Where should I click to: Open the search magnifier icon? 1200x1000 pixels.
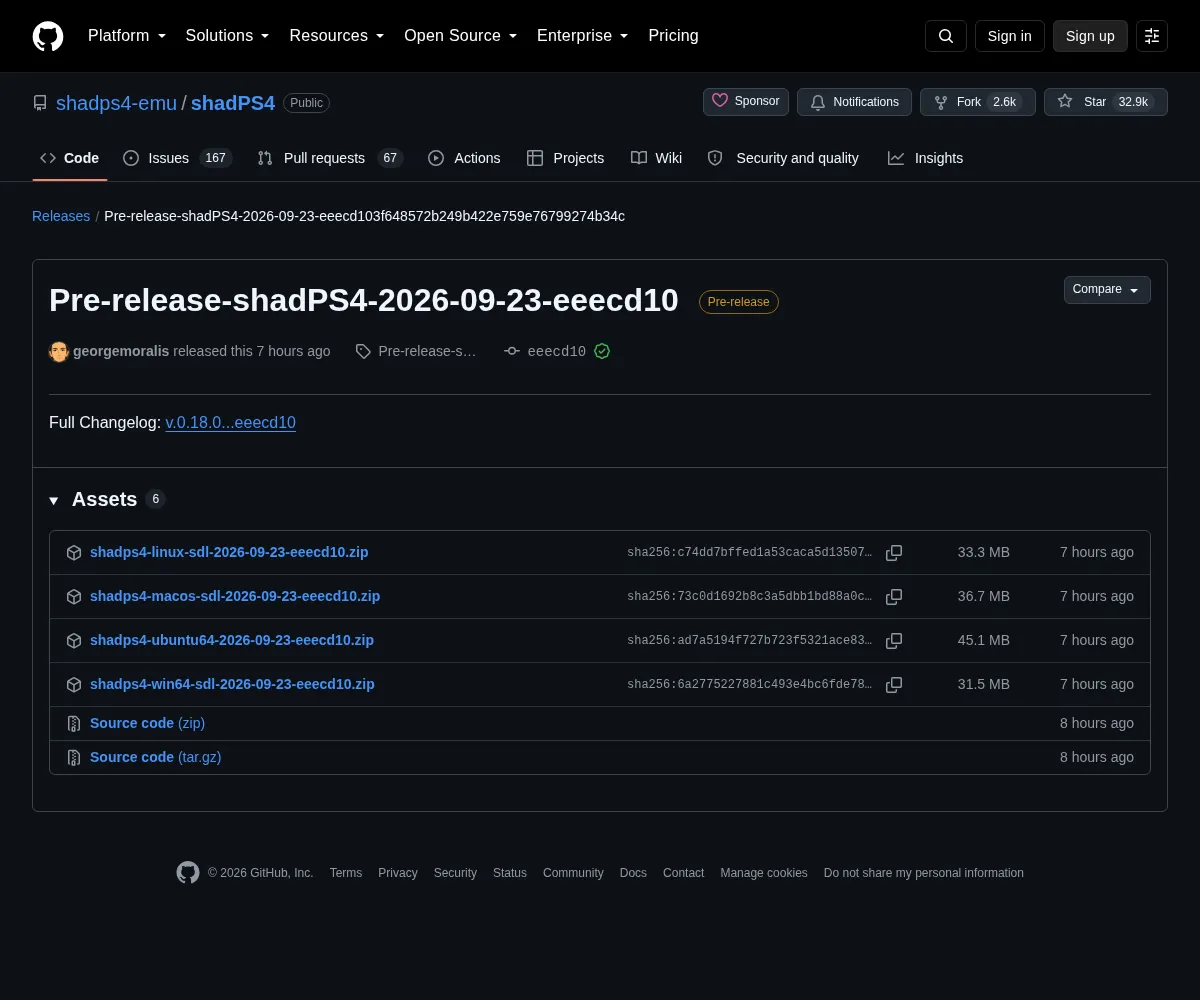[x=946, y=36]
